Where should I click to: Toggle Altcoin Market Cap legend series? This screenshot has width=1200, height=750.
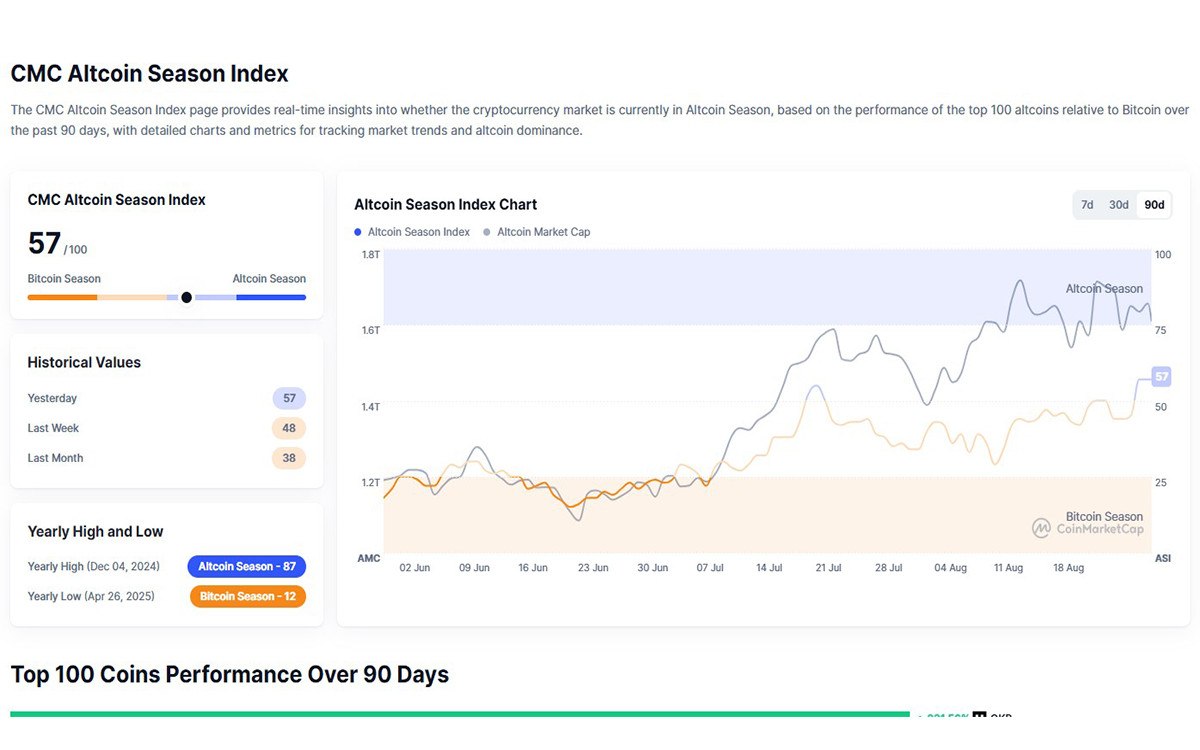click(x=543, y=232)
